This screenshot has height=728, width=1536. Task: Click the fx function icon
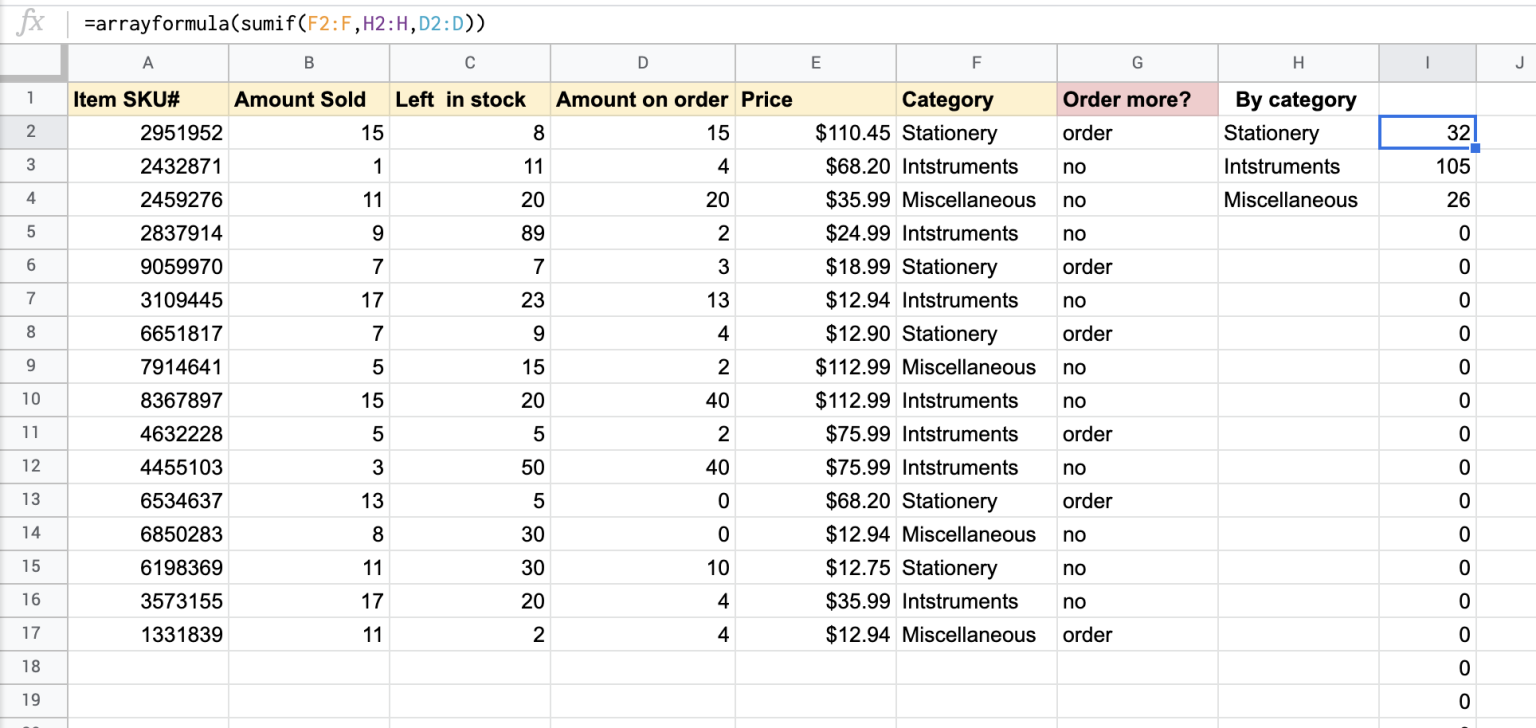(30, 22)
